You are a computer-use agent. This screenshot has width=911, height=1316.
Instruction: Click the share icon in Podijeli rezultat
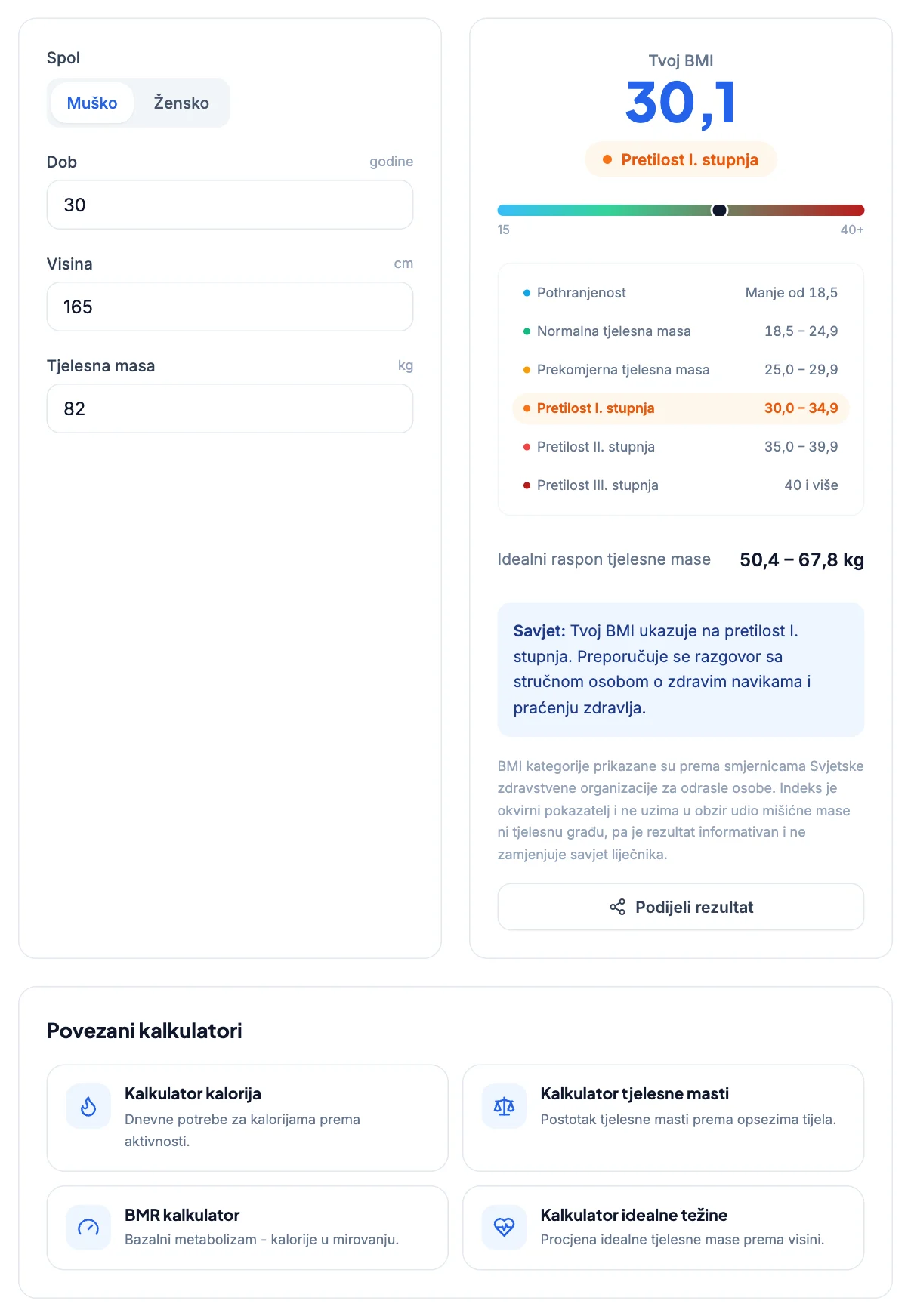tap(617, 907)
